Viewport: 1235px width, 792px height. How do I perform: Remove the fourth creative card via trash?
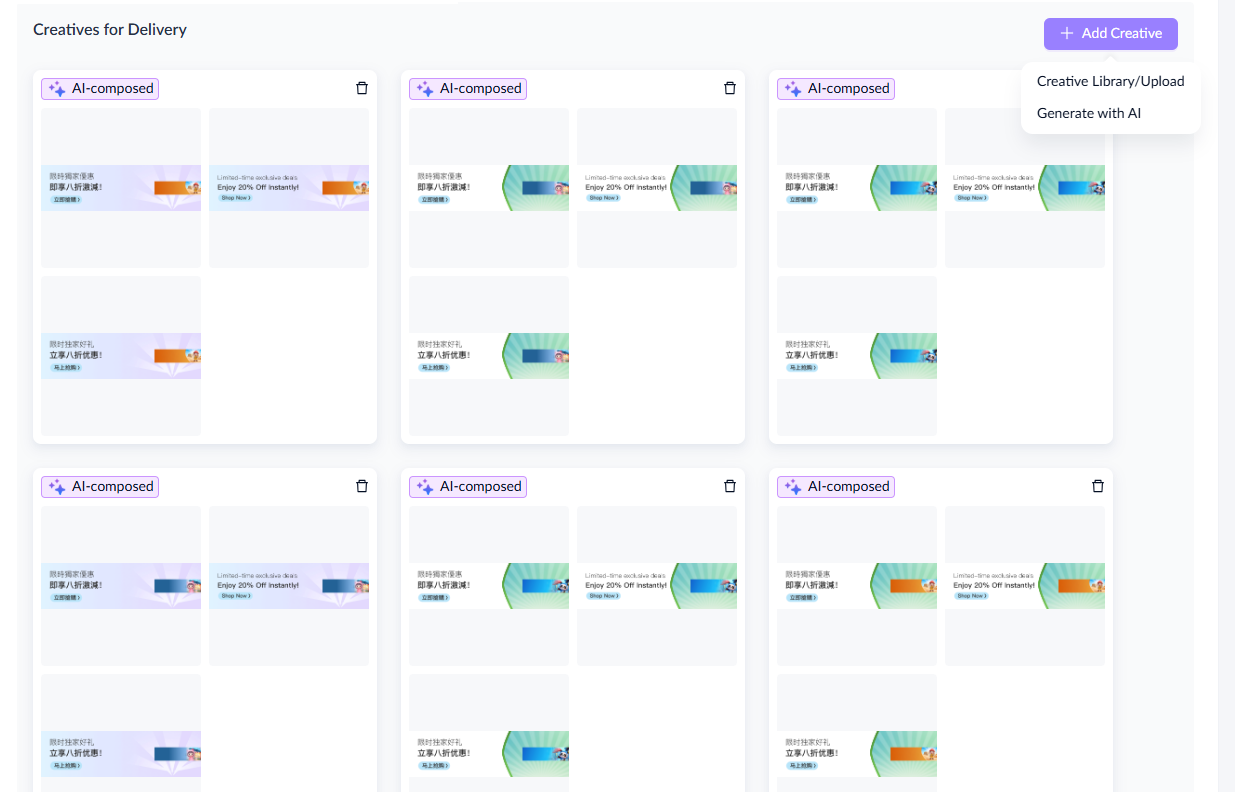pos(362,486)
